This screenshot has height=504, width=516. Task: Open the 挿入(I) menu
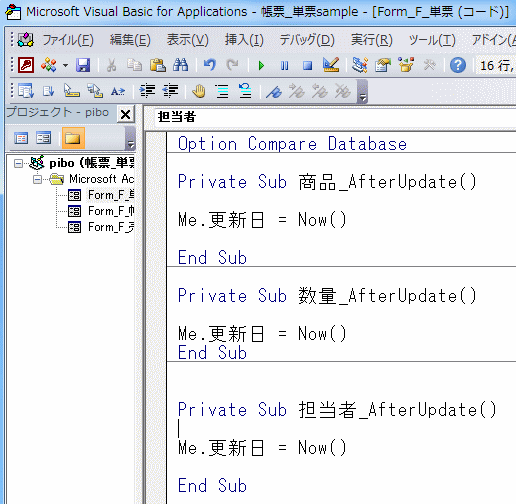click(244, 40)
